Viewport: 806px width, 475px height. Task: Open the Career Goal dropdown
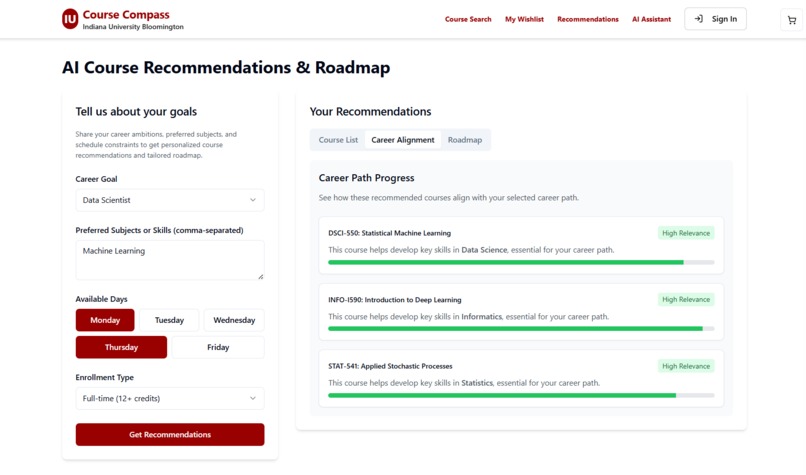(x=170, y=200)
